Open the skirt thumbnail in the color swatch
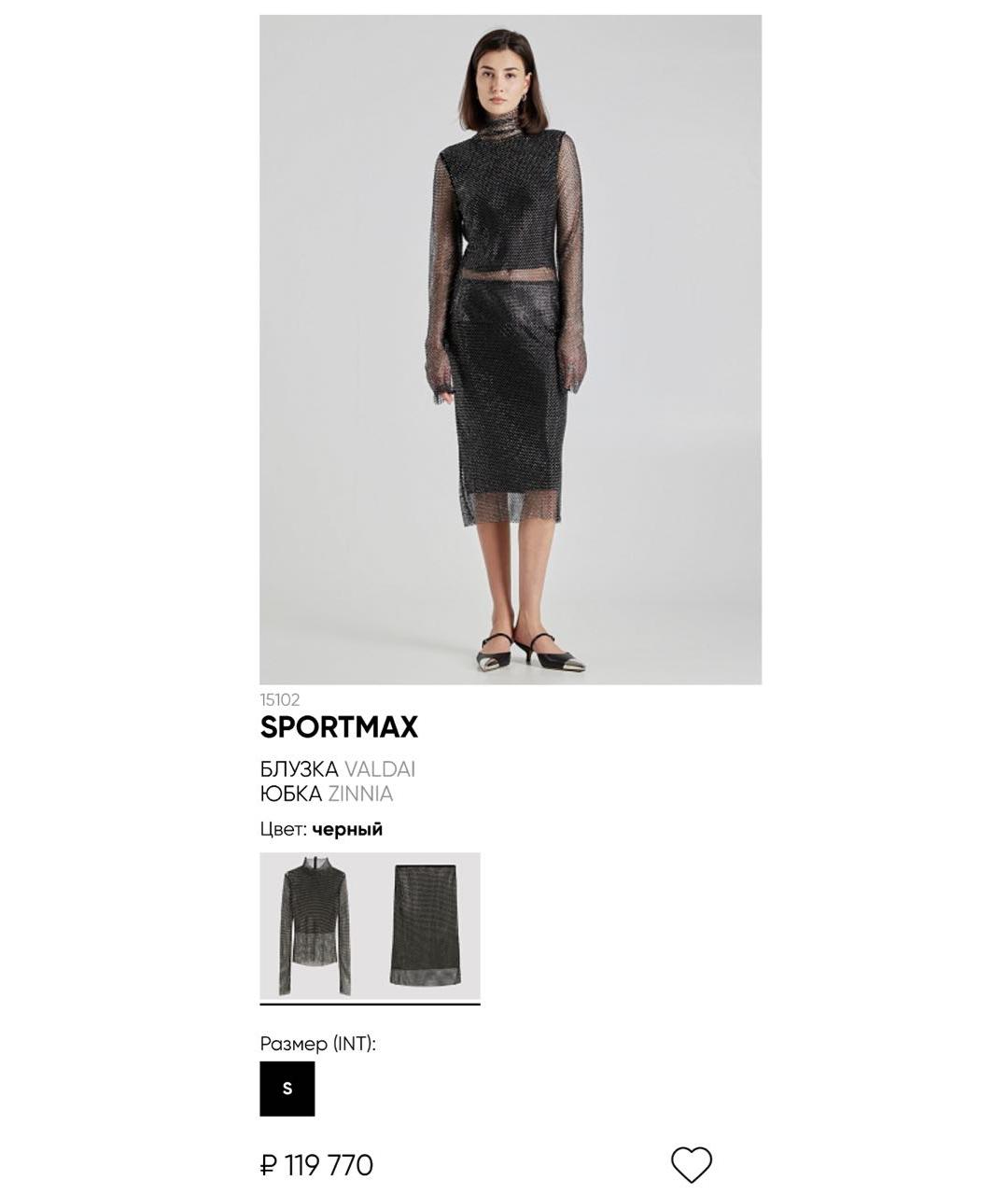 [x=425, y=924]
